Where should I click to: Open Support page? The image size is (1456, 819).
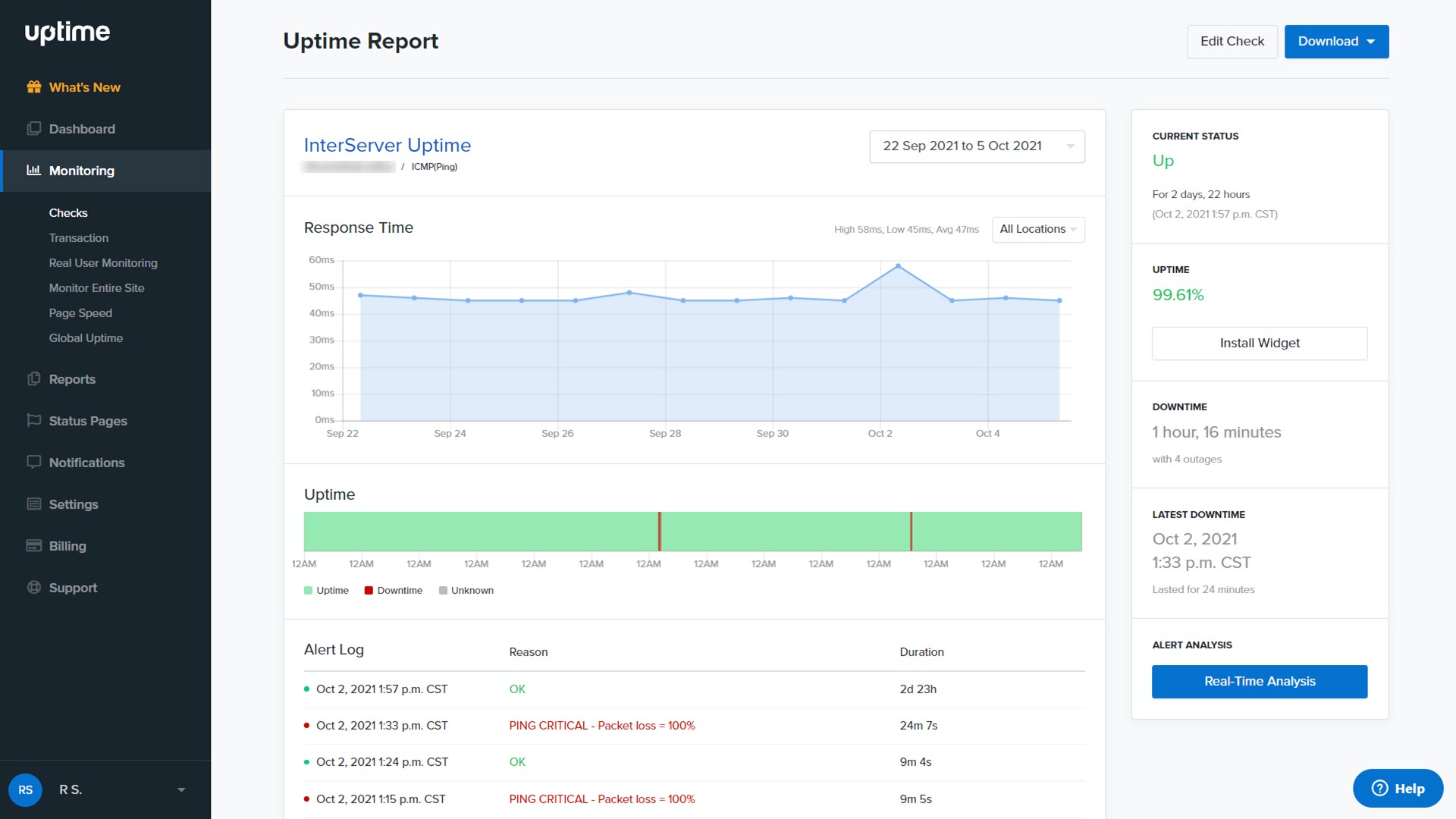105,588
